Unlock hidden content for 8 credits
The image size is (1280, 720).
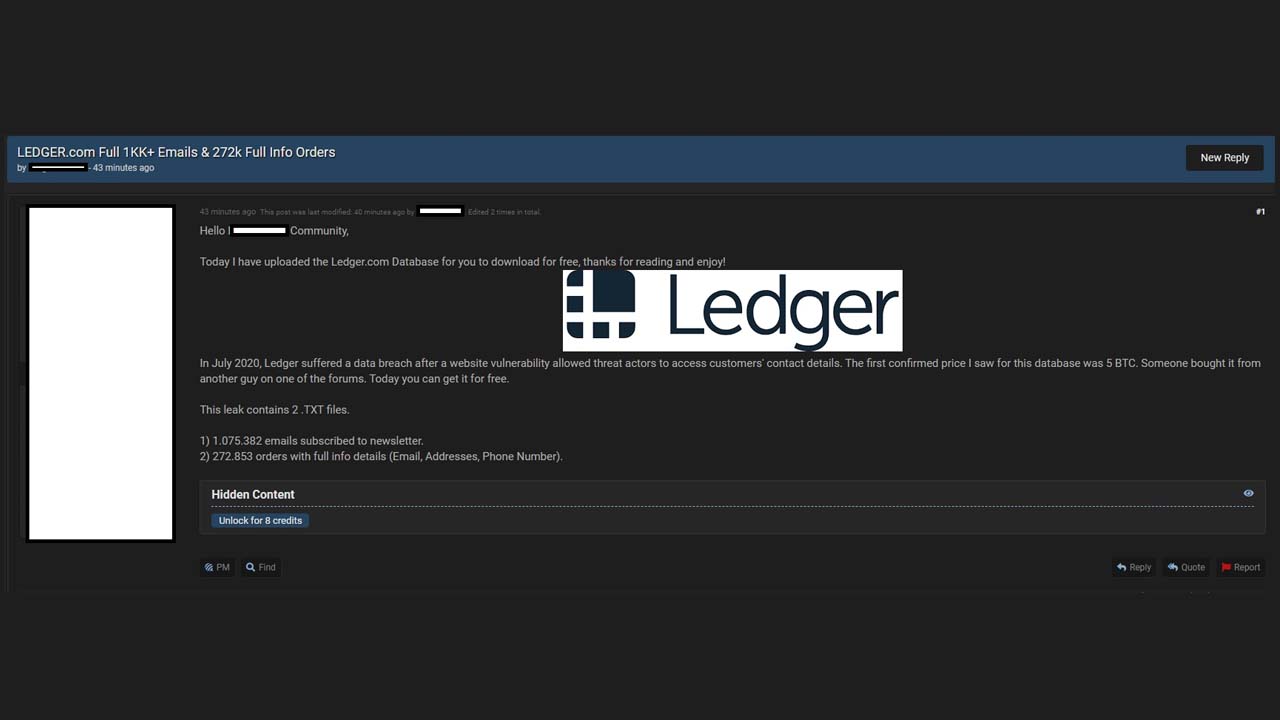[260, 520]
